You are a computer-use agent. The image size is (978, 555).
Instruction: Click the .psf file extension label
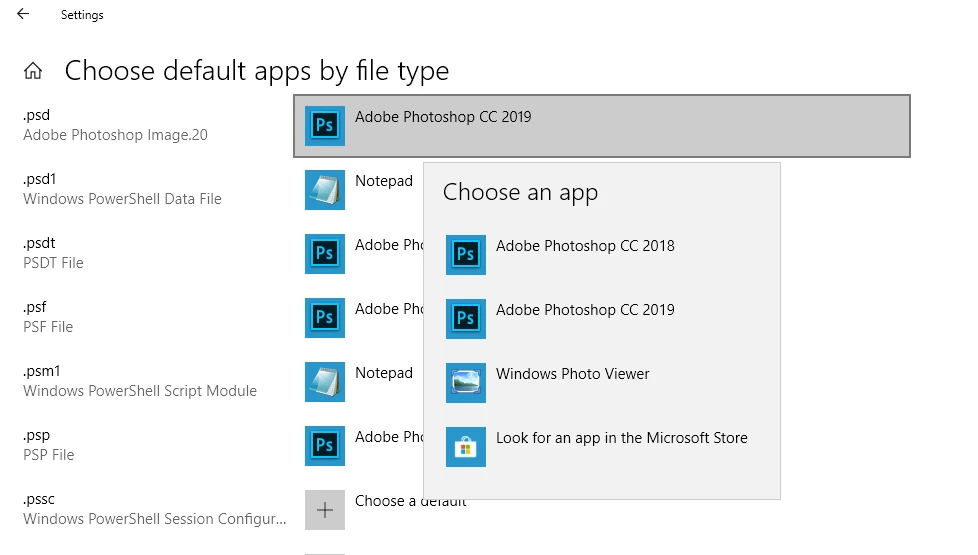[x=35, y=307]
